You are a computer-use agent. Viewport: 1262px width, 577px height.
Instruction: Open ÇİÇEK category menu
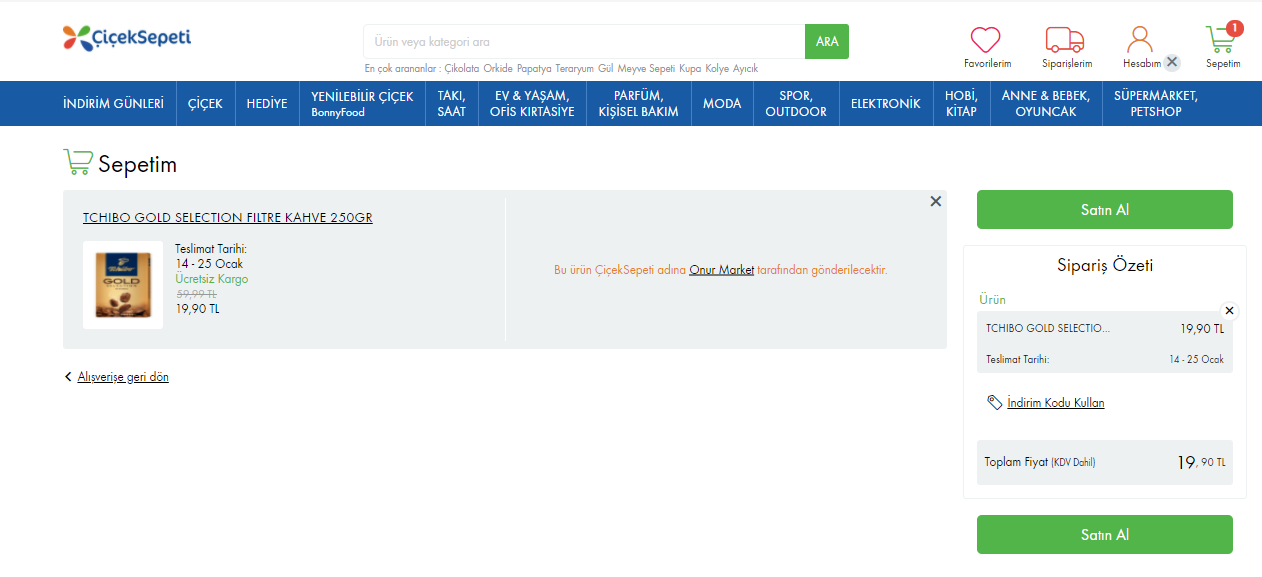tap(205, 104)
